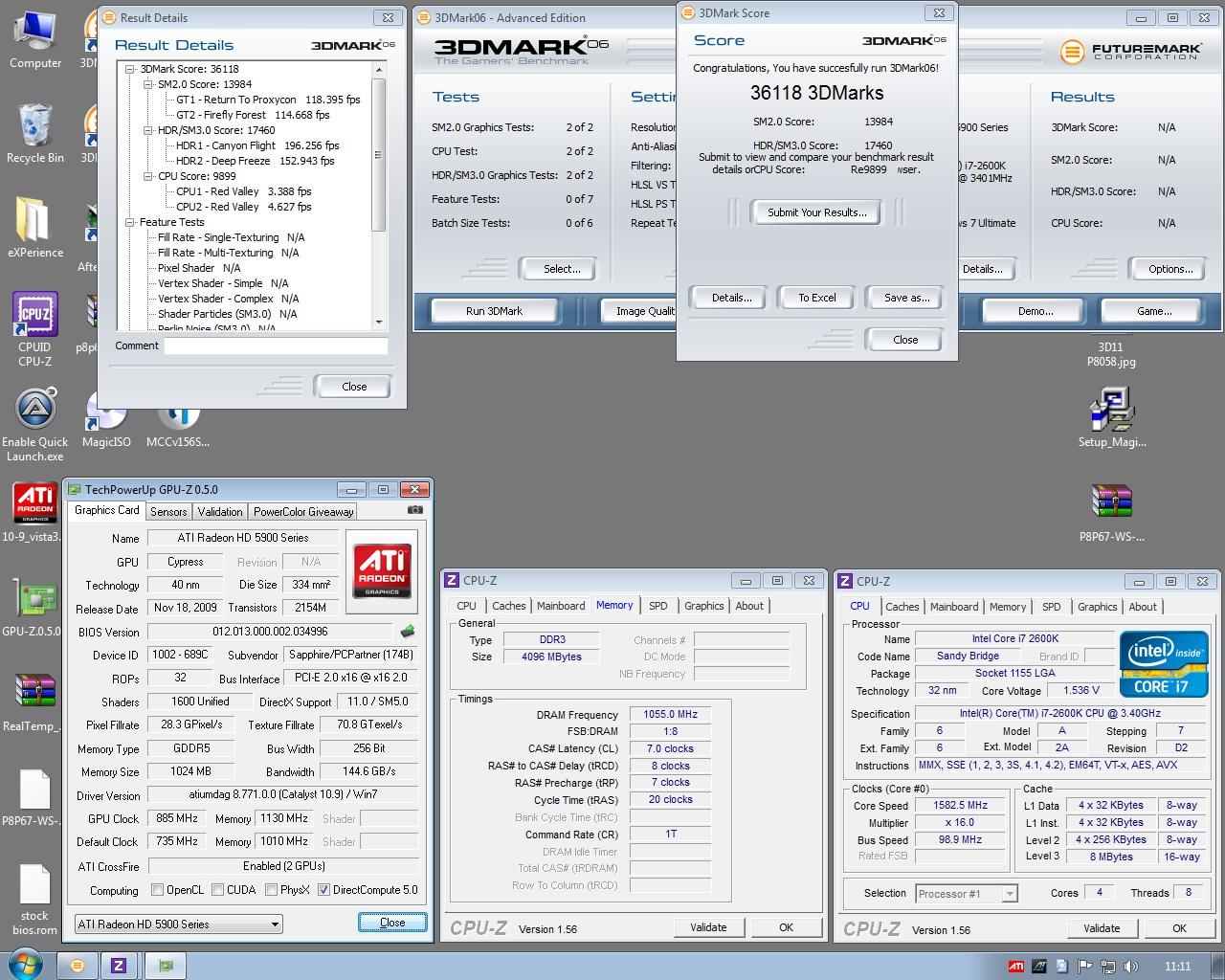Image resolution: width=1225 pixels, height=980 pixels.
Task: Collapse the HDR/SM3.0 Score tree node
Action: click(x=148, y=130)
